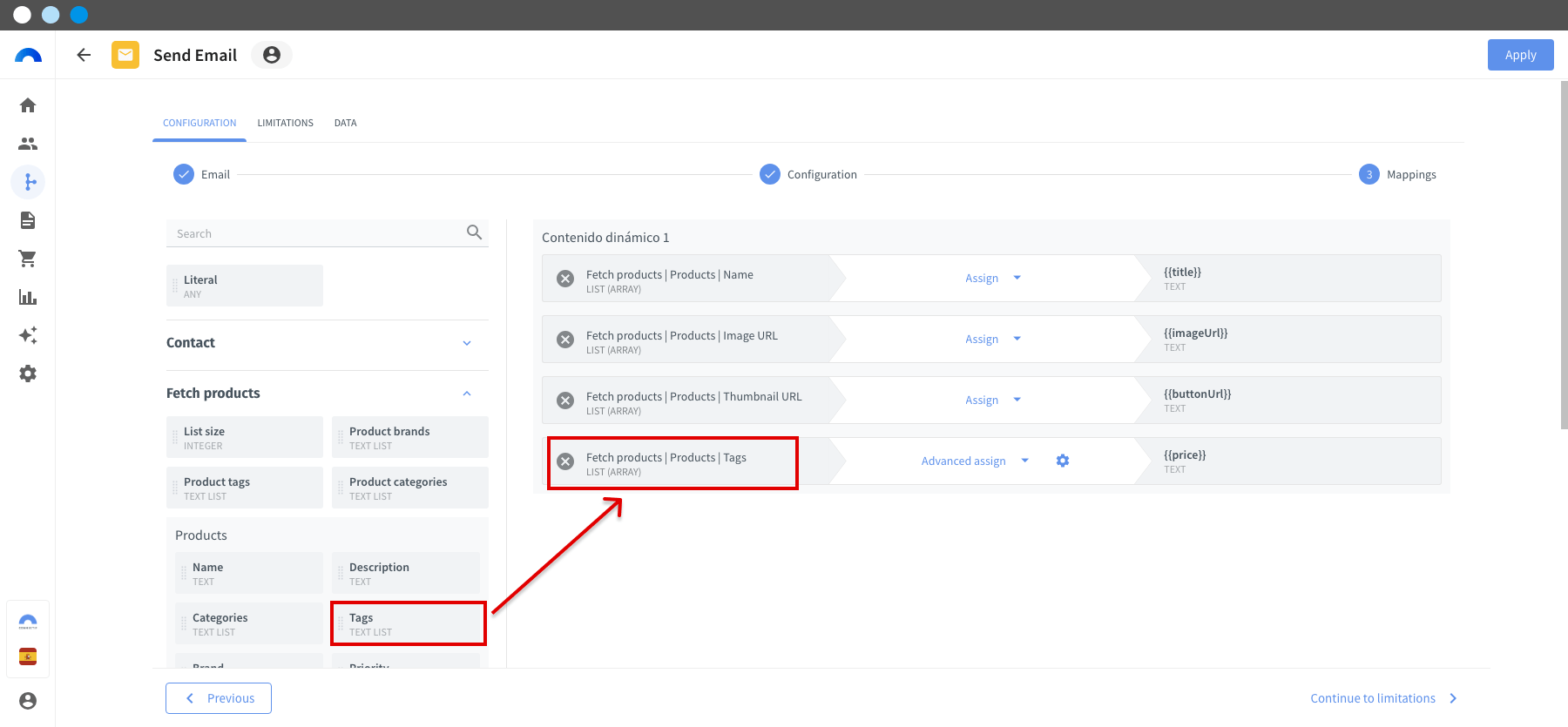Focus the Search input field

click(x=319, y=233)
